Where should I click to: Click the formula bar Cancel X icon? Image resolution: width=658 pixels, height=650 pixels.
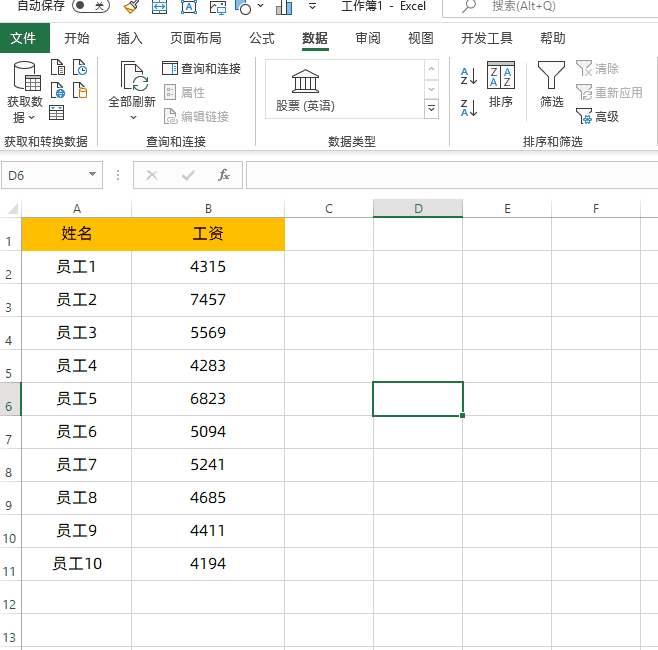[152, 175]
